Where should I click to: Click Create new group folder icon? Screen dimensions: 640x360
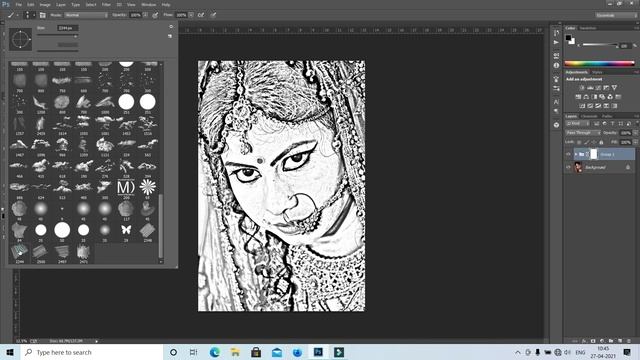(x=611, y=341)
